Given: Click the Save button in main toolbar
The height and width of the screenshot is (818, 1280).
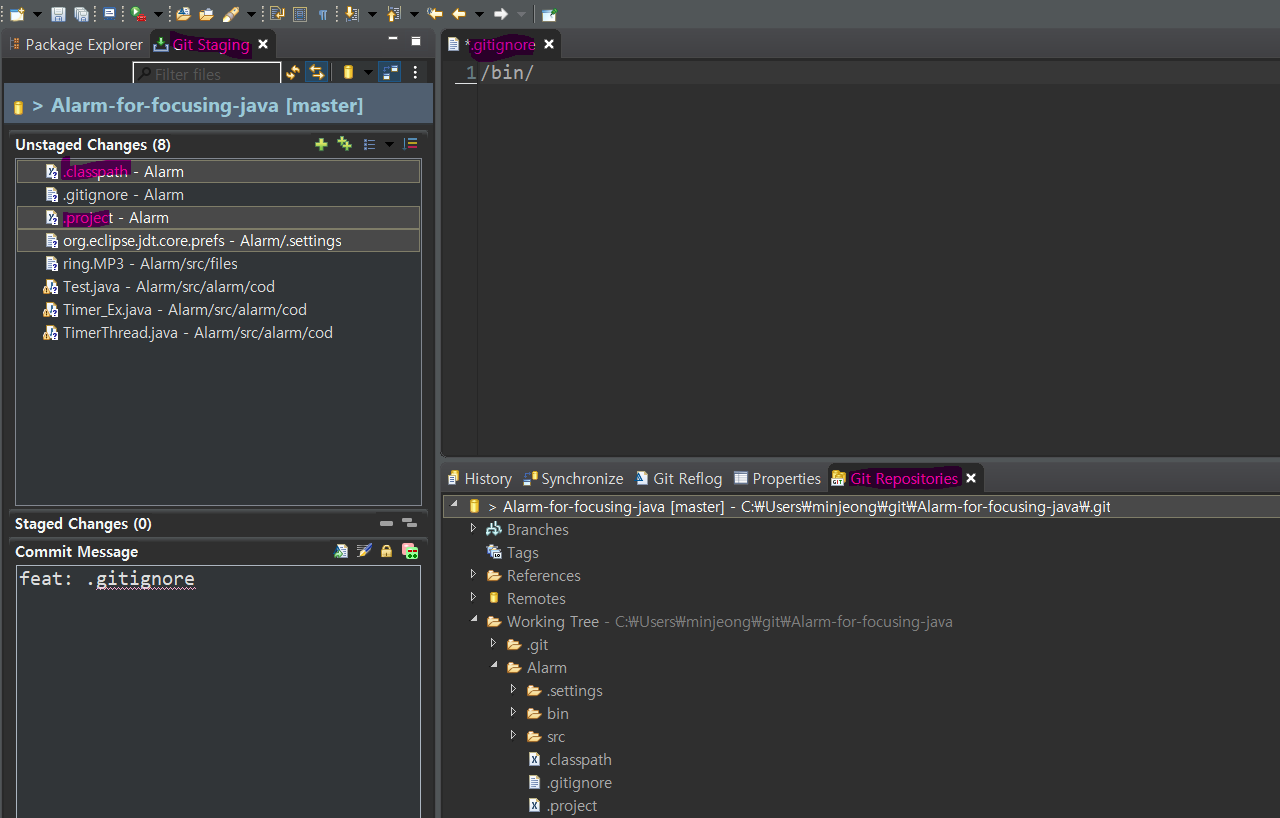Looking at the screenshot, I should pos(59,14).
